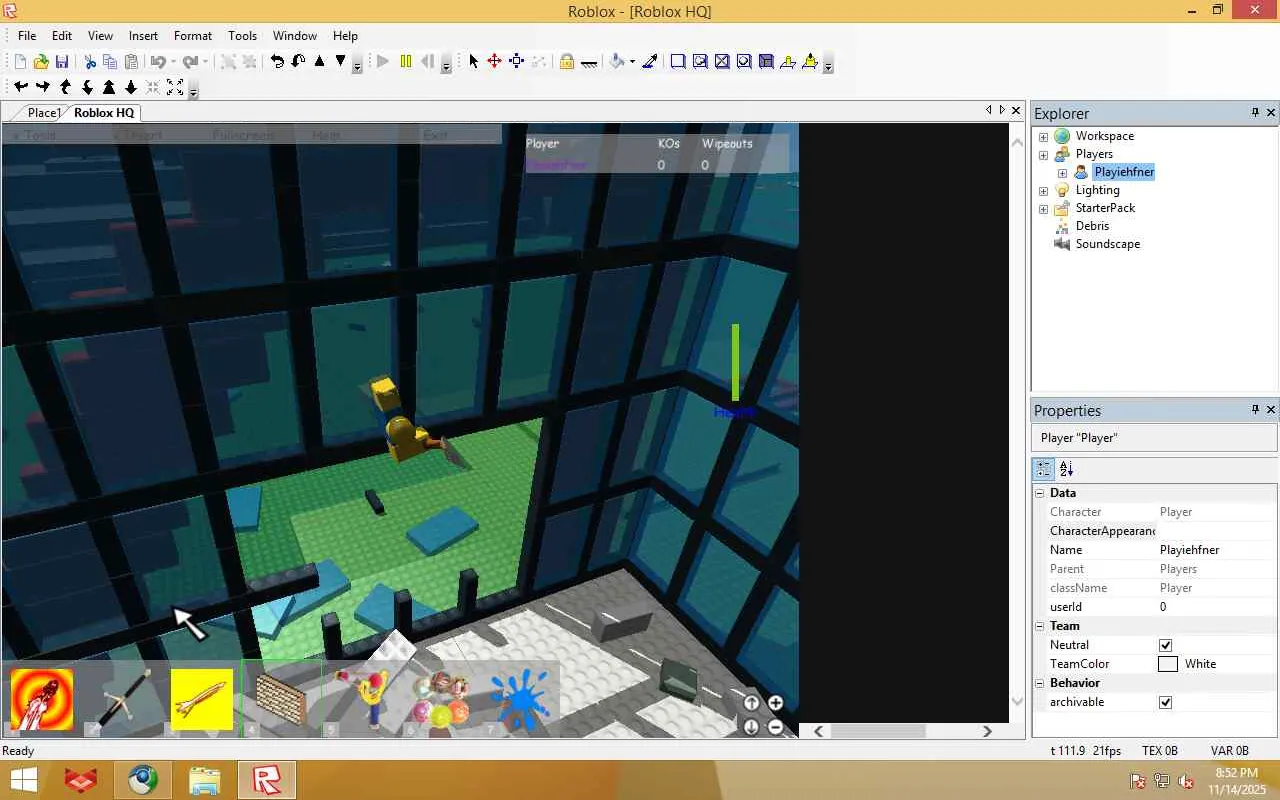Click the Cut scissors icon
Screen dimensions: 1280x800
pos(90,62)
